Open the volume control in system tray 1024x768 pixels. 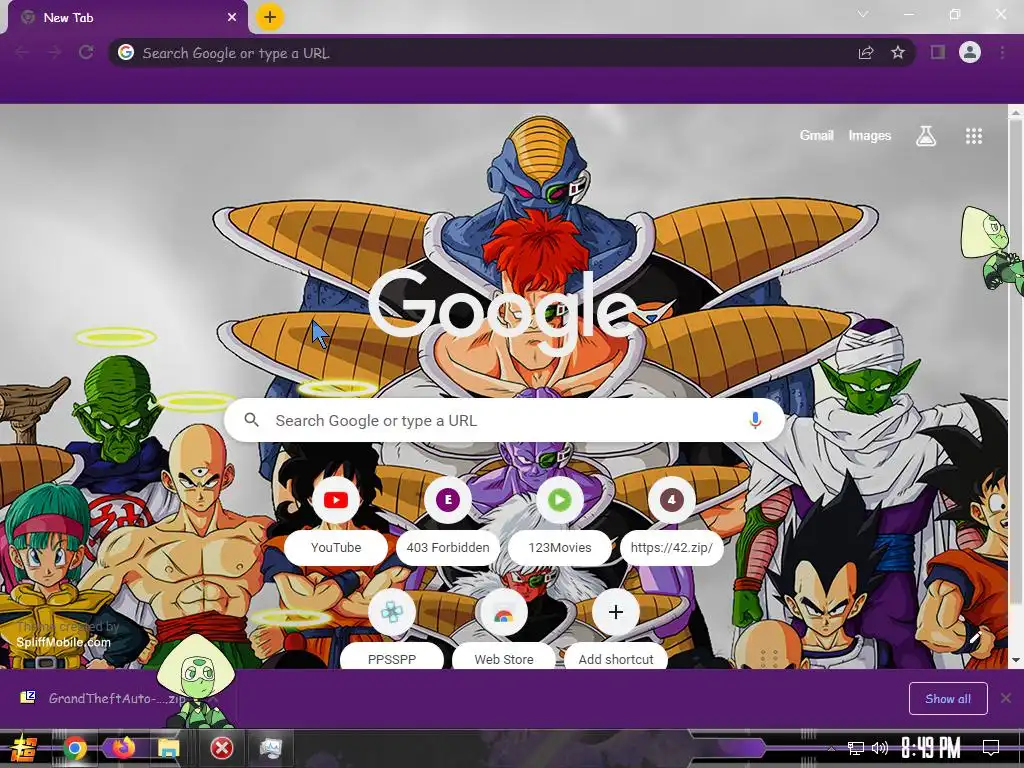(x=880, y=748)
